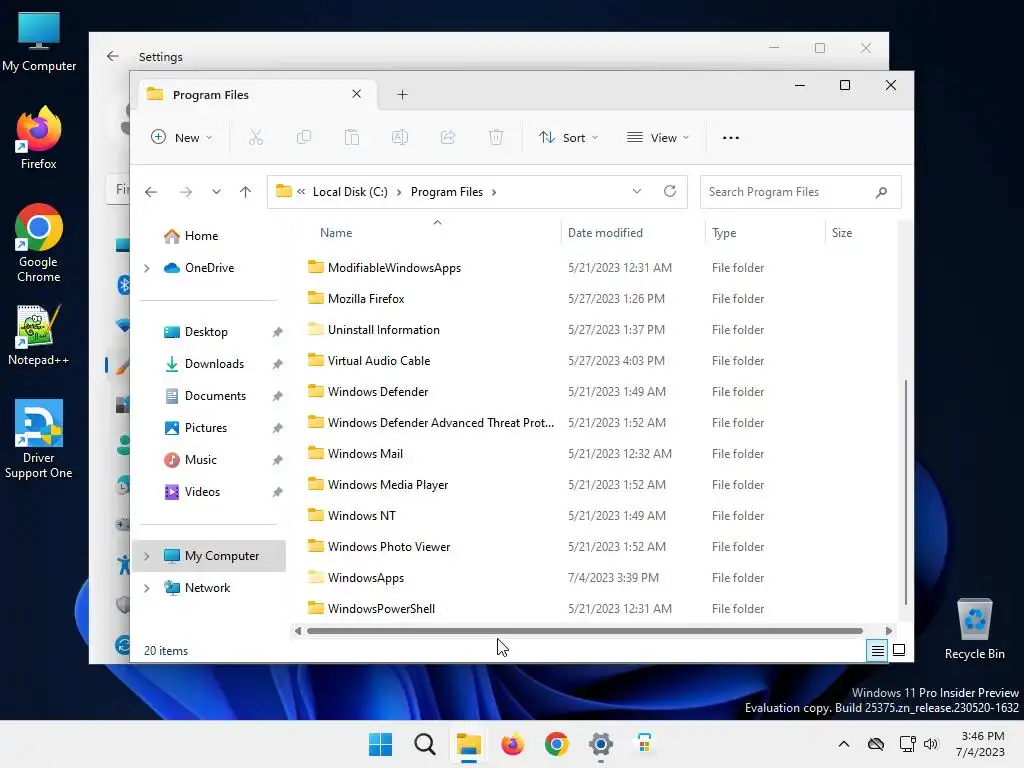
Task: Open the New dropdown menu
Action: (x=182, y=138)
